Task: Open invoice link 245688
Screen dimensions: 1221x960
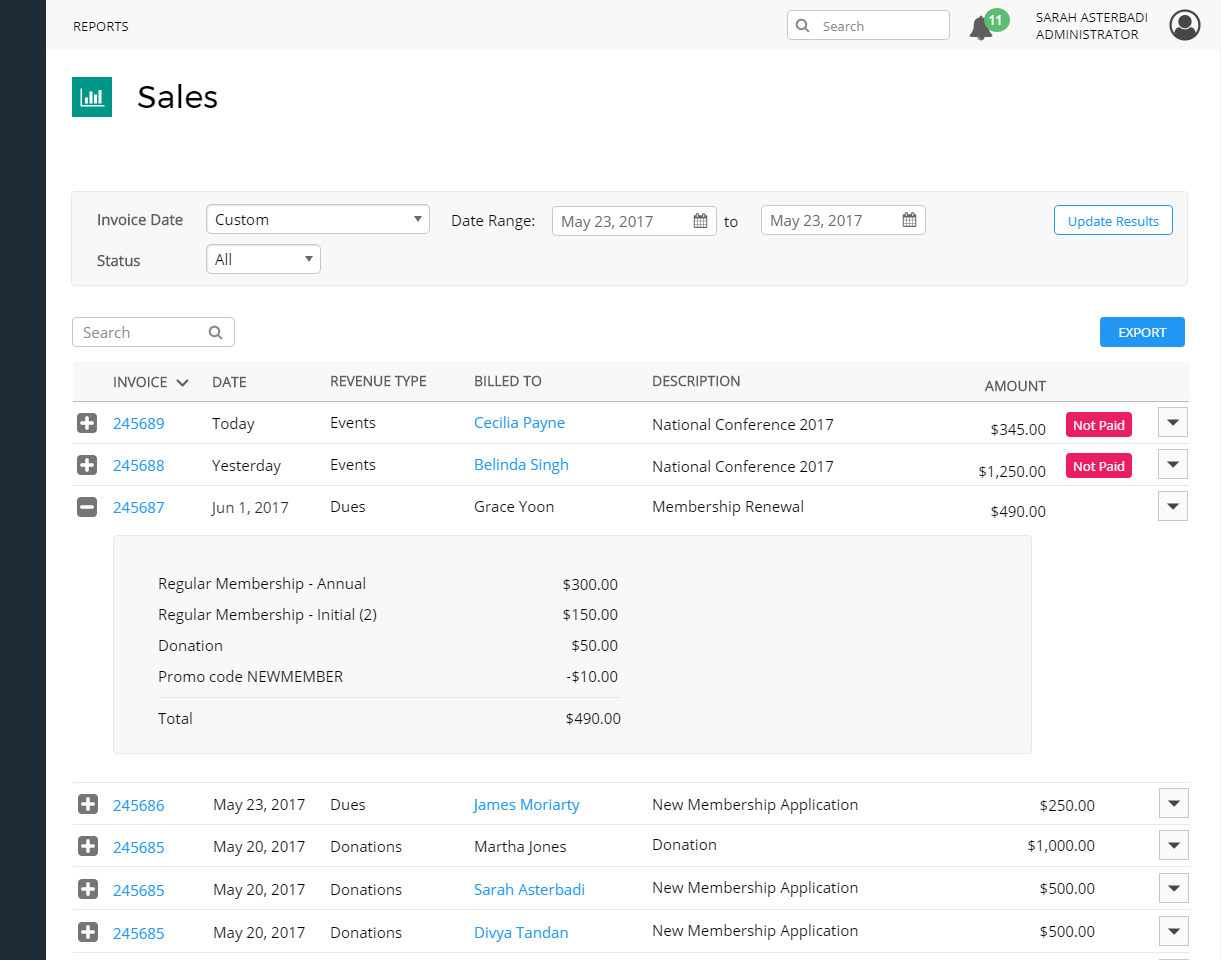Action: click(x=139, y=466)
